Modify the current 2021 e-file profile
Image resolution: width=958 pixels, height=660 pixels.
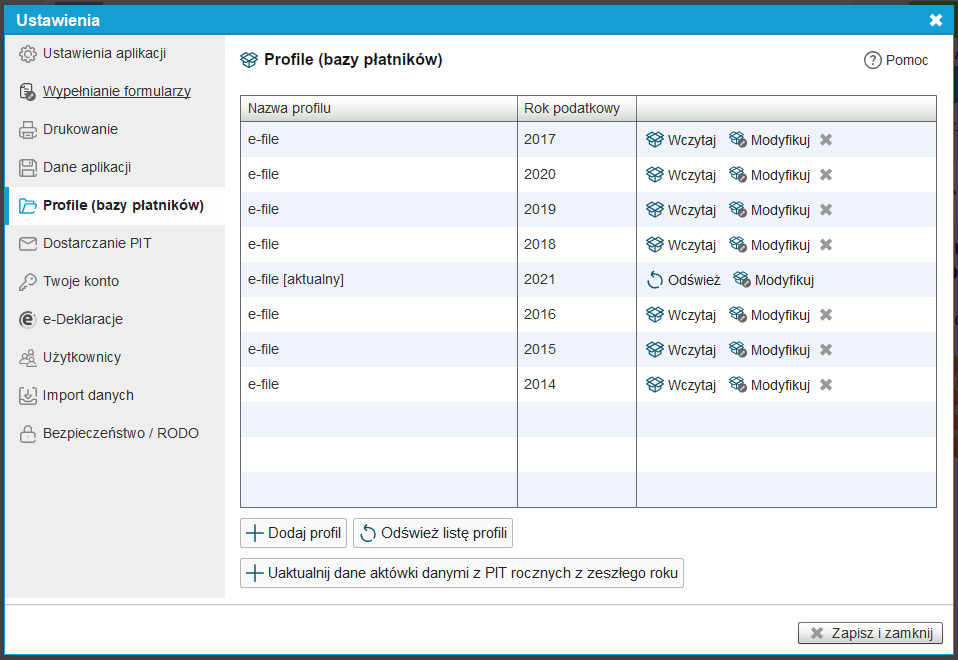(x=773, y=280)
